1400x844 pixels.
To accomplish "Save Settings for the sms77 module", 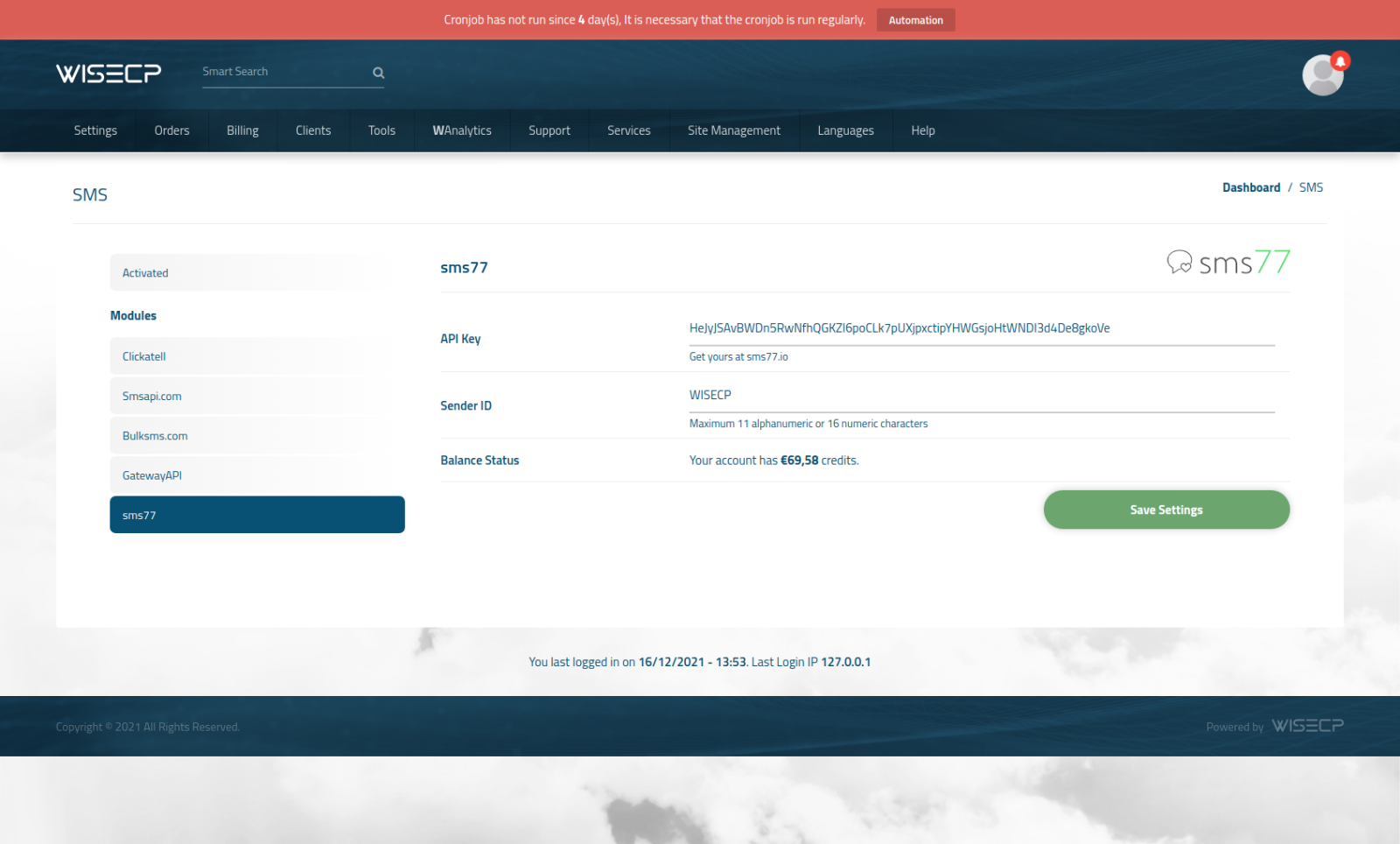I will (x=1166, y=510).
